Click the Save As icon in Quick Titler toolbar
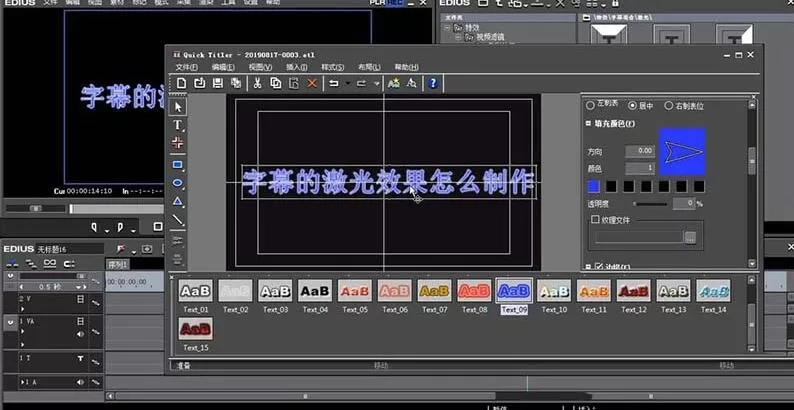Viewport: 794px width, 410px height. click(236, 84)
